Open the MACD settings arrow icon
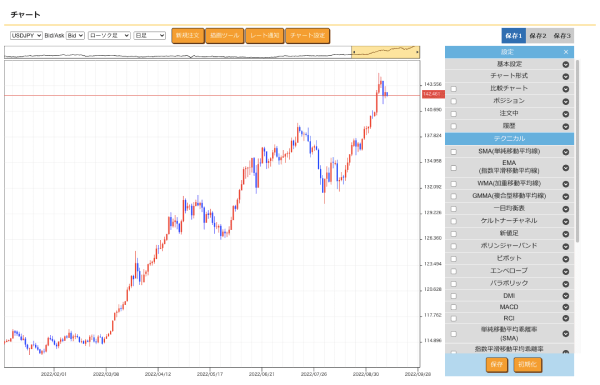Image resolution: width=600 pixels, height=385 pixels. (x=566, y=307)
